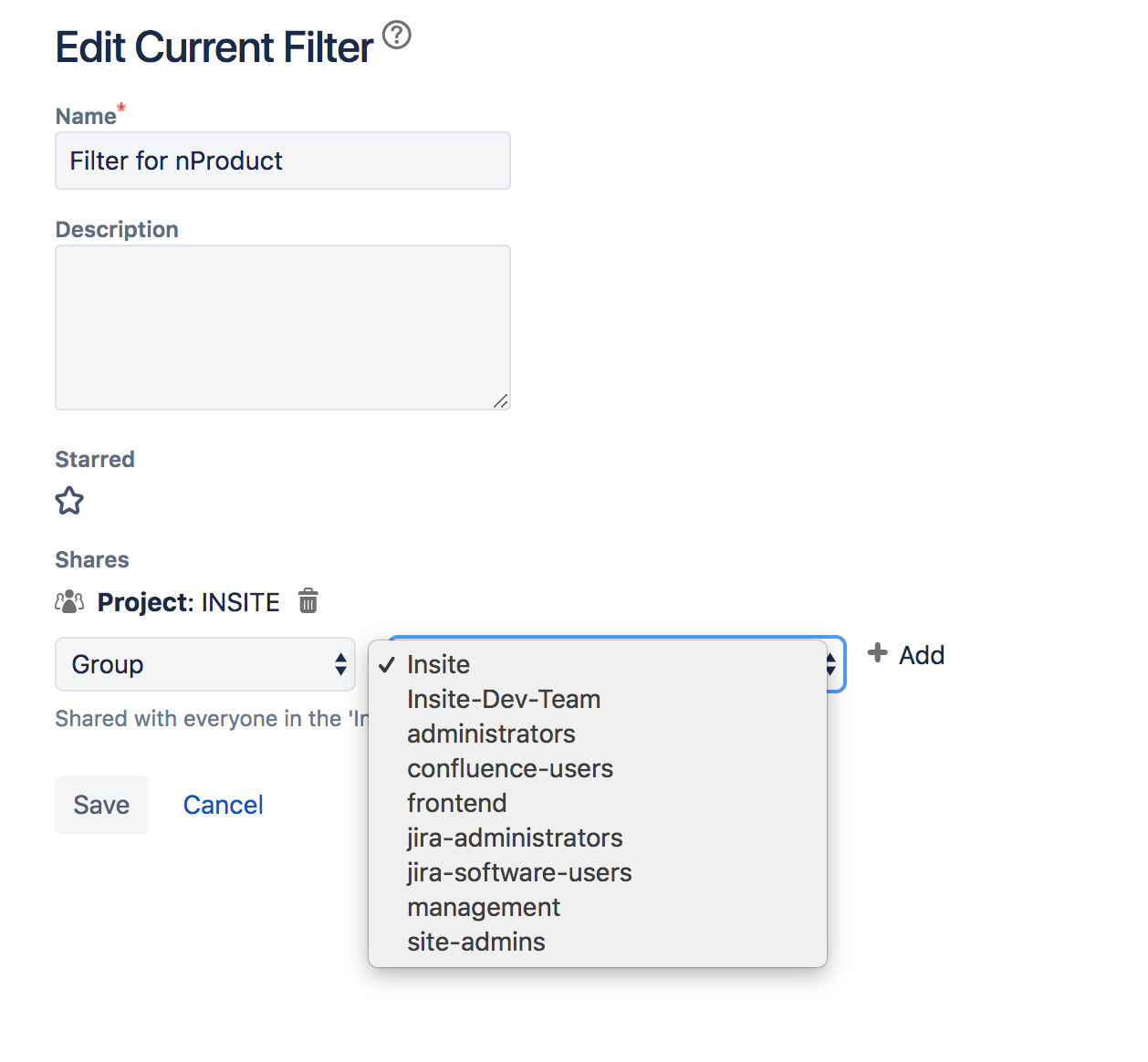Delete the Project INSITE share via trash icon
Viewport: 1148px width, 1062px height.
click(x=308, y=601)
